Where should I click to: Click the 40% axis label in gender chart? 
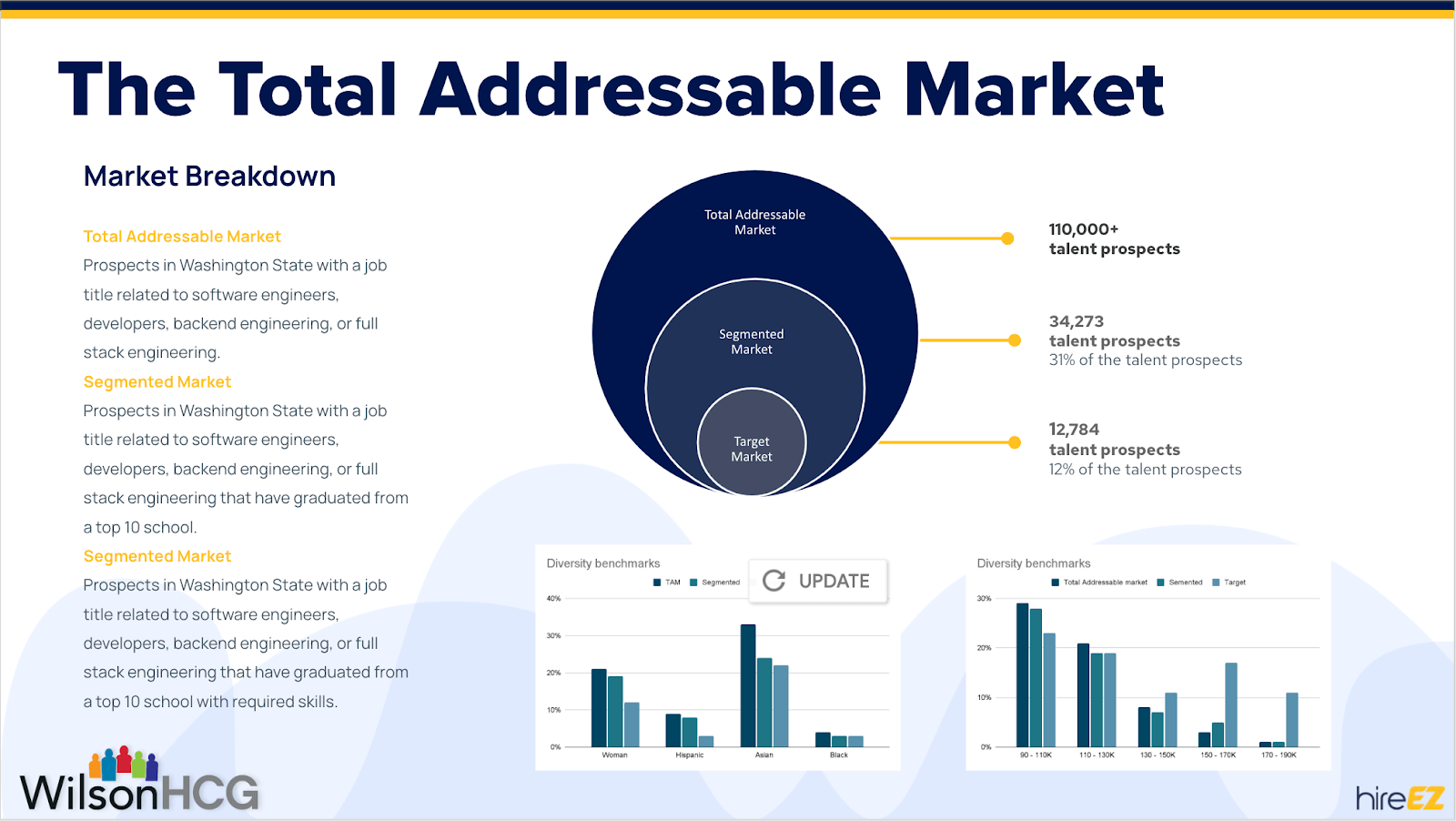(553, 598)
